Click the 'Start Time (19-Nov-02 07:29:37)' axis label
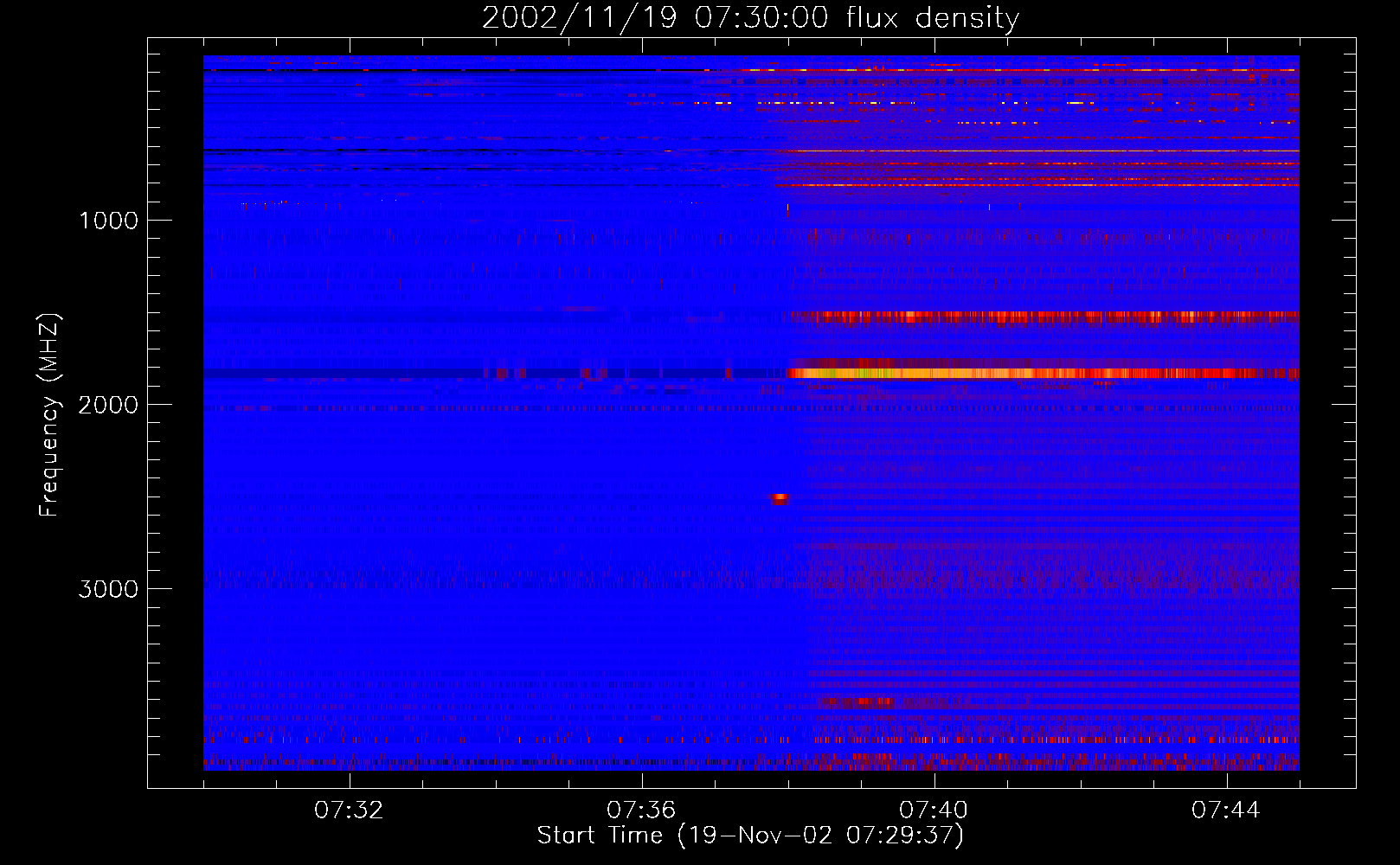 pyautogui.click(x=750, y=836)
